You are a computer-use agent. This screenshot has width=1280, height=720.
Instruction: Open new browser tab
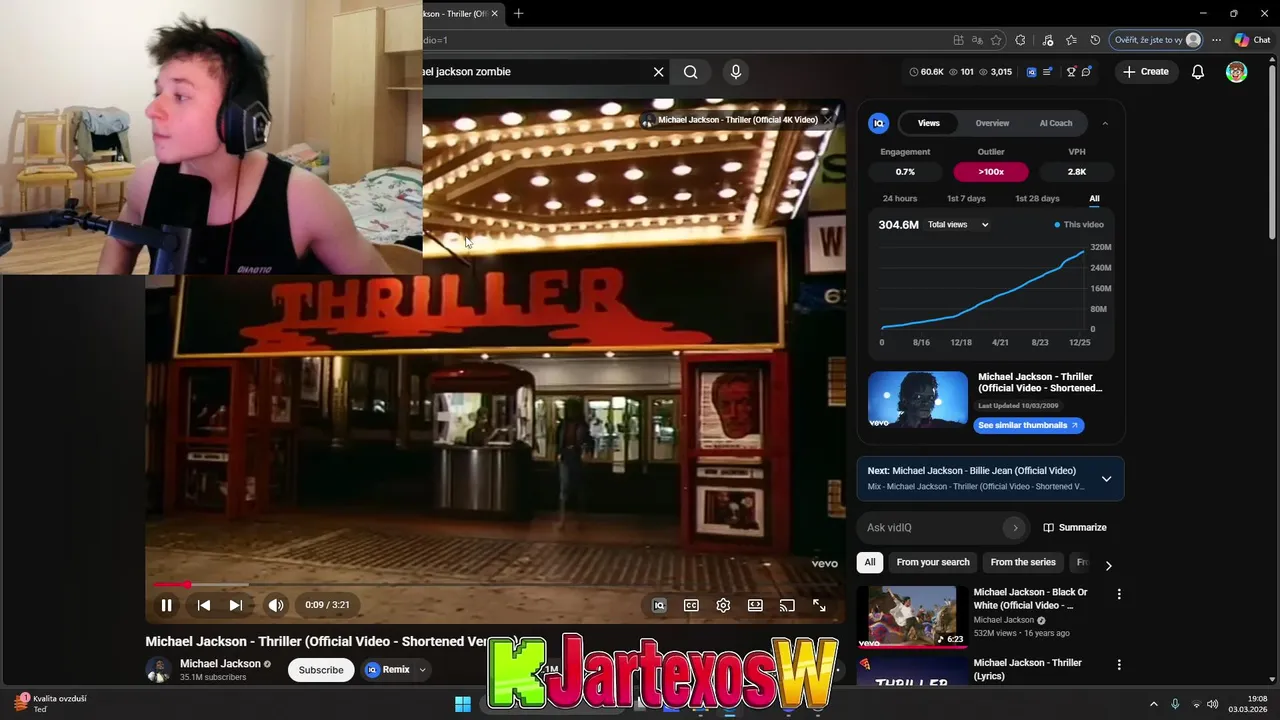[x=518, y=14]
